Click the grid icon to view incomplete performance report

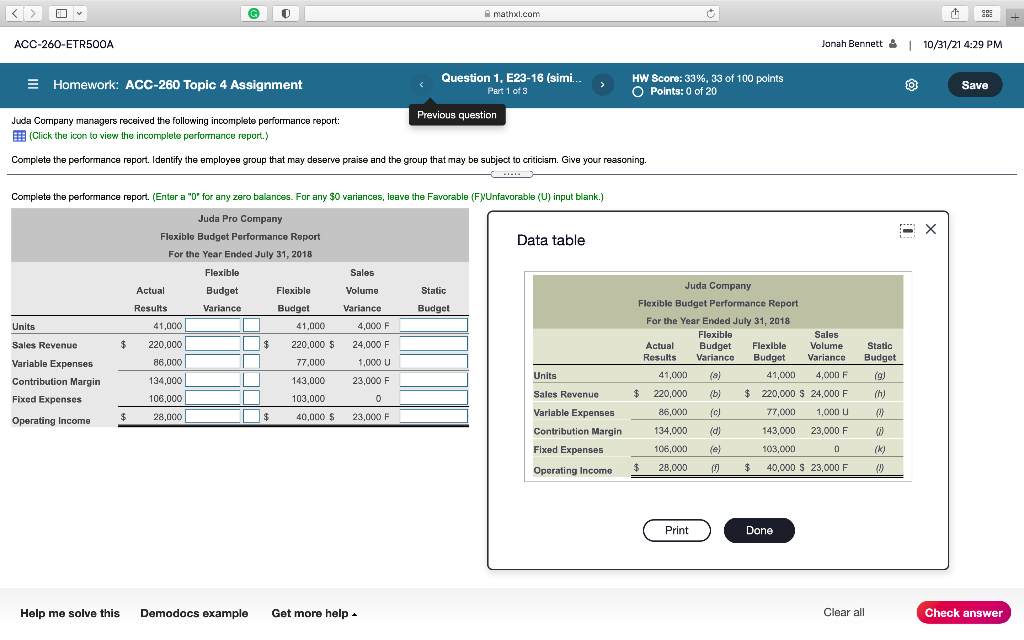15,138
